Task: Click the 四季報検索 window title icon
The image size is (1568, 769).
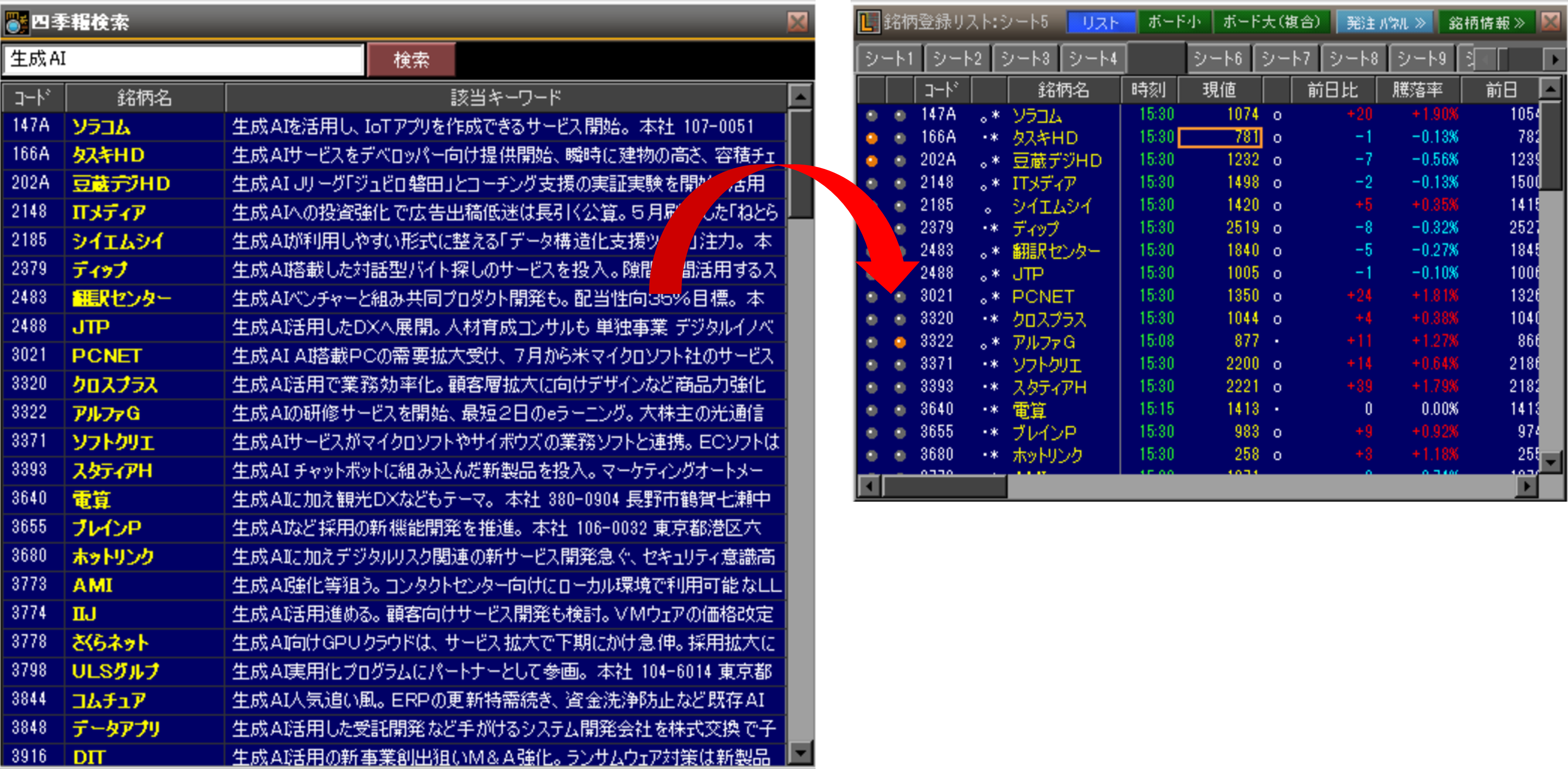Action: coord(16,23)
